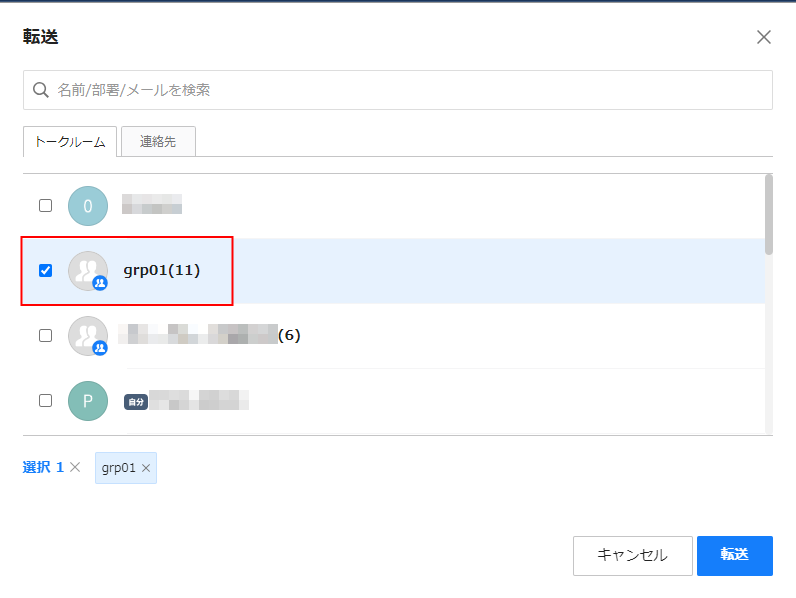This screenshot has height=598, width=796.
Task: Remove grp01 chip using its X
Action: point(146,468)
